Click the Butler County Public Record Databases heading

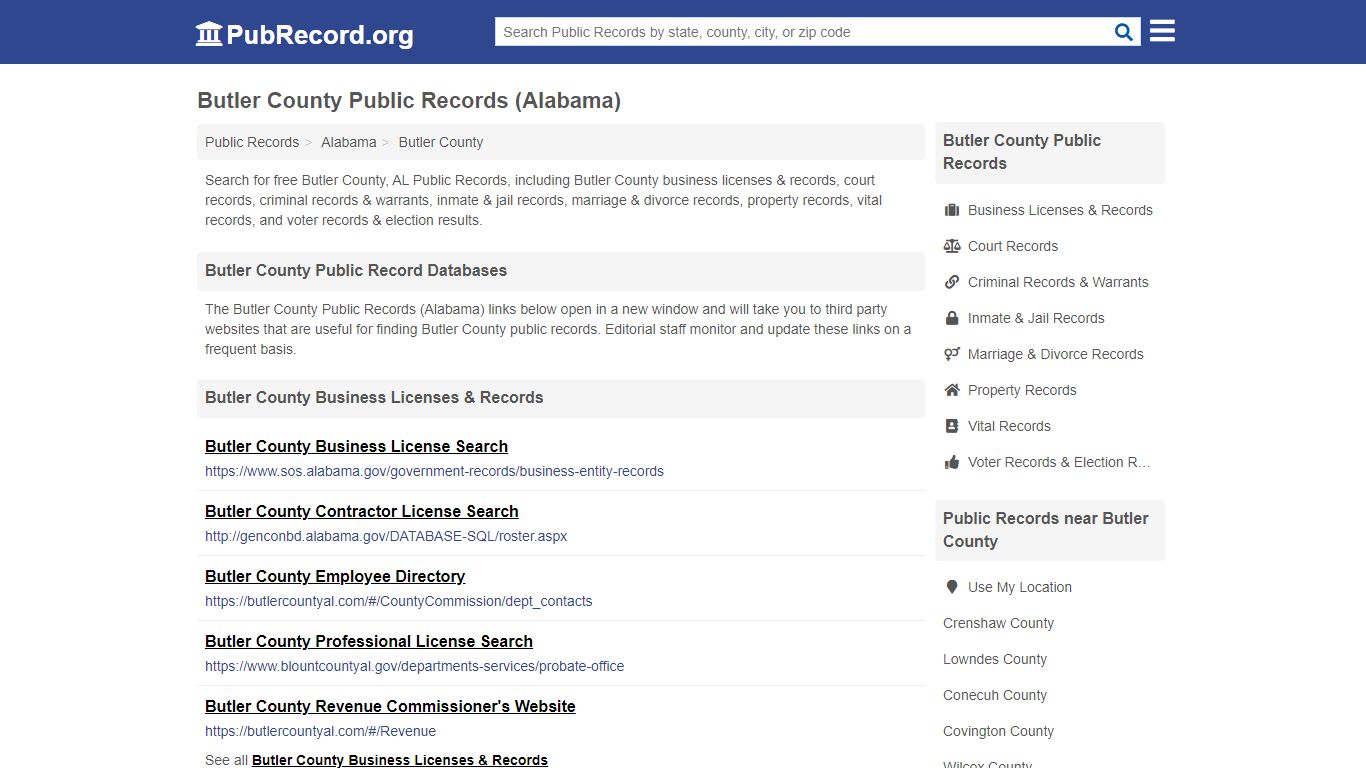coord(356,271)
